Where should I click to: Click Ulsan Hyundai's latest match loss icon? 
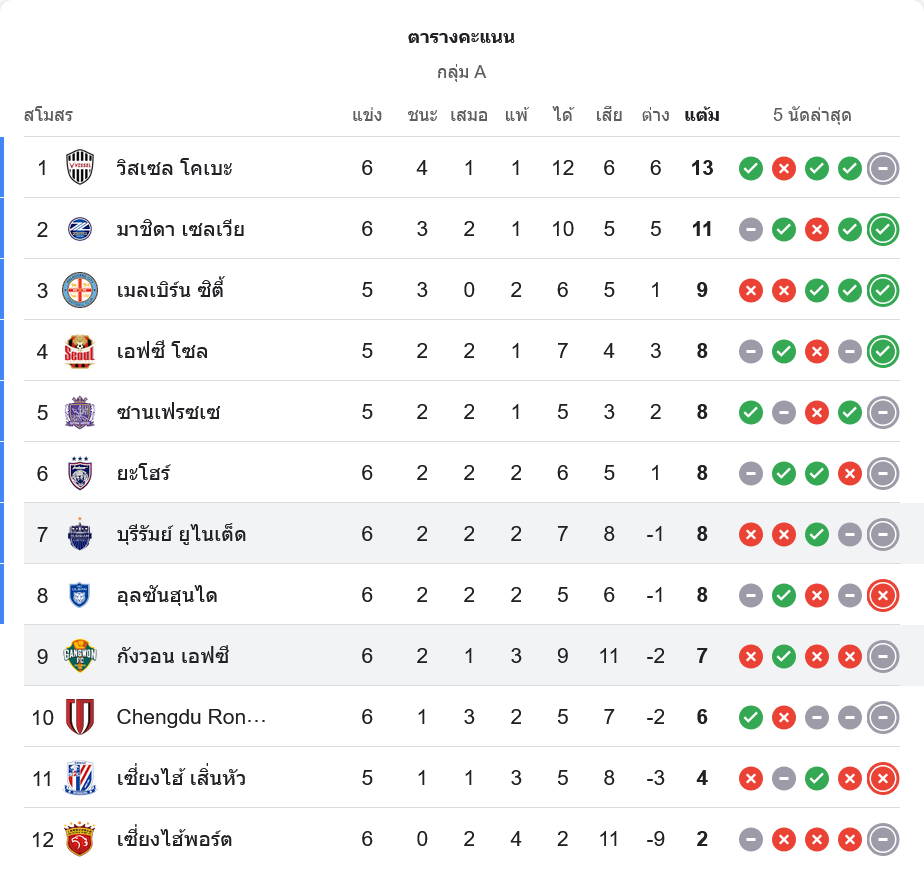tap(883, 595)
